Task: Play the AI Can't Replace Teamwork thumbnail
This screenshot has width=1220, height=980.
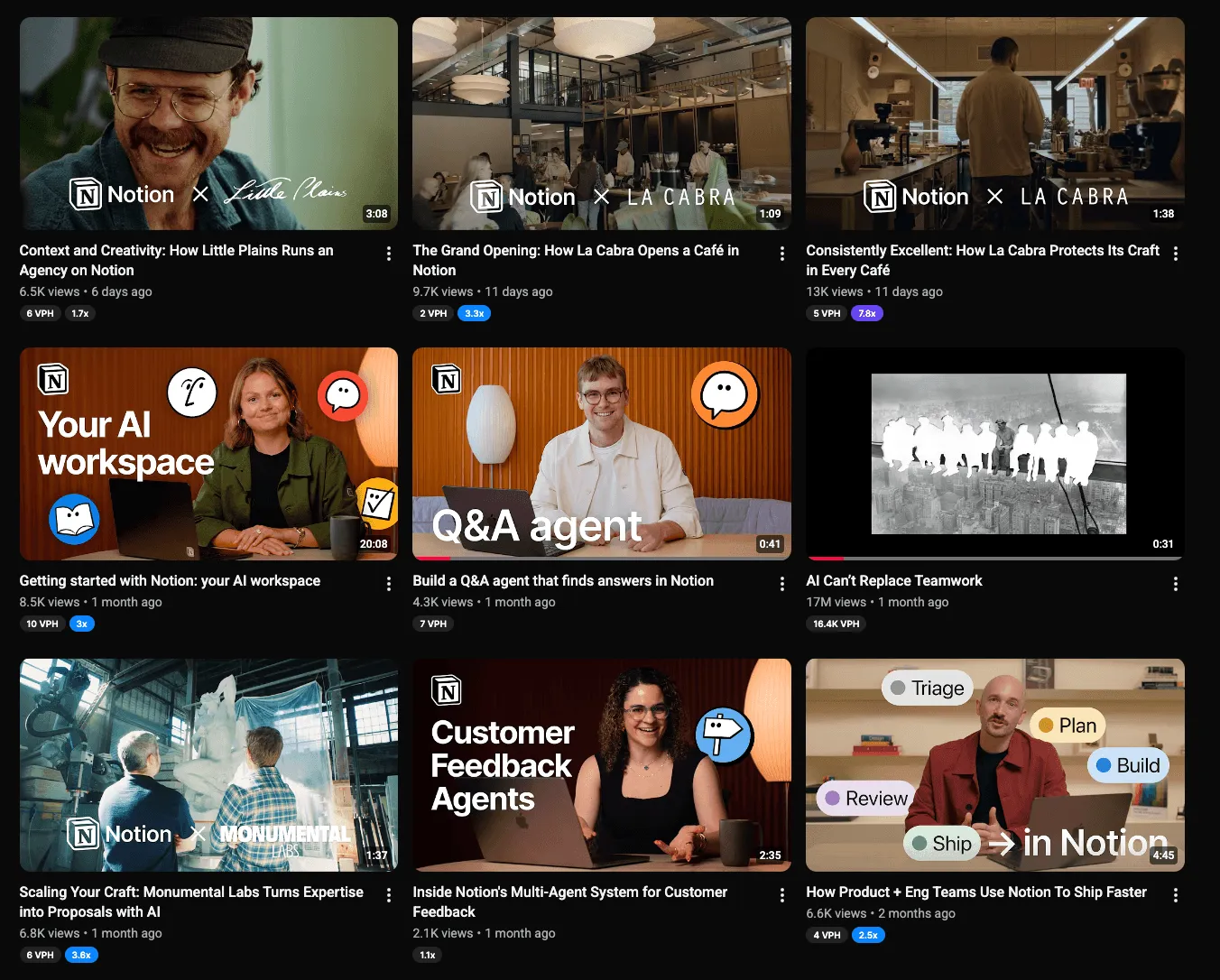Action: point(995,454)
